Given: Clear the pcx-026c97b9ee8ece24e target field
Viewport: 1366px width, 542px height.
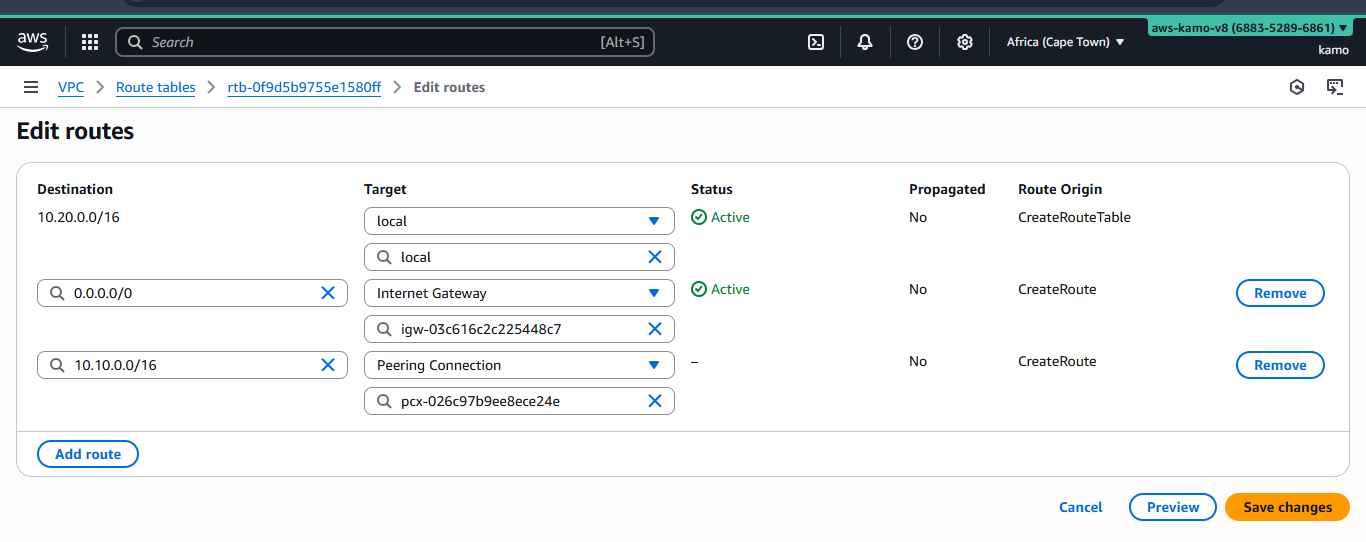Looking at the screenshot, I should coord(655,401).
